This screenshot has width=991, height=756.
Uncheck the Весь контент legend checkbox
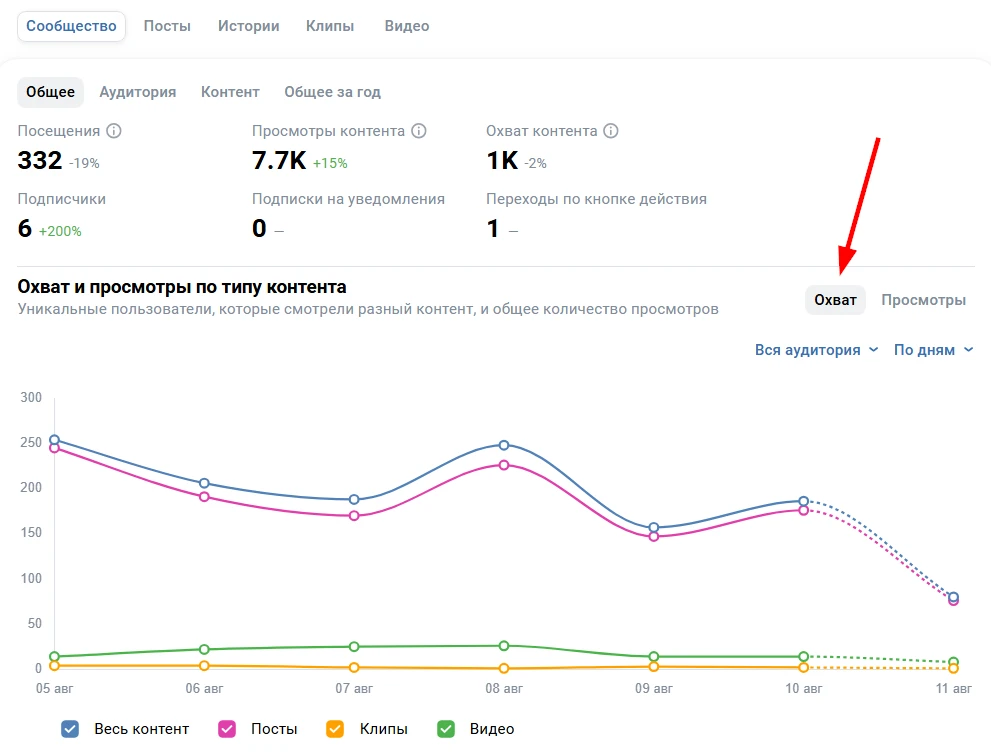click(x=70, y=729)
